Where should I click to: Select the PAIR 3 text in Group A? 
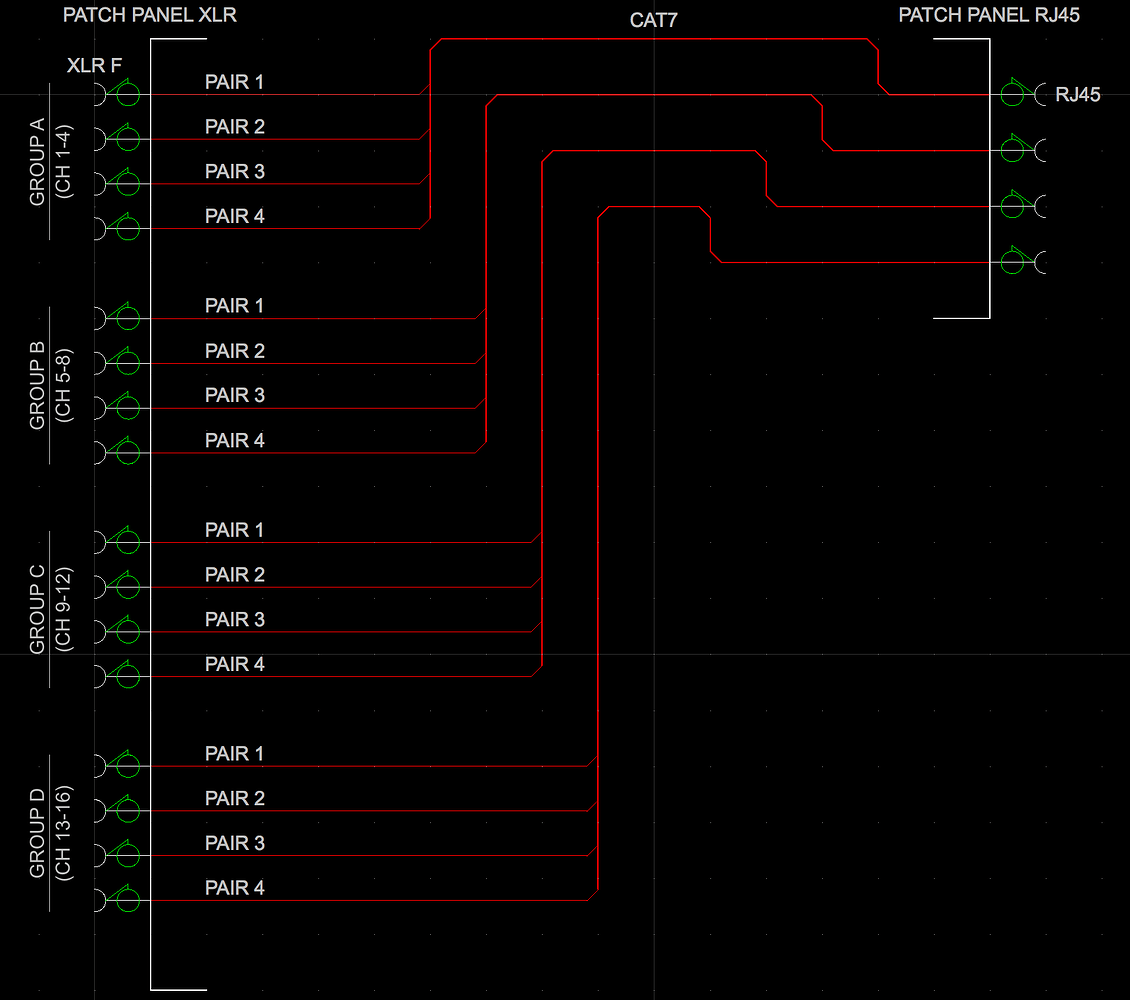234,171
